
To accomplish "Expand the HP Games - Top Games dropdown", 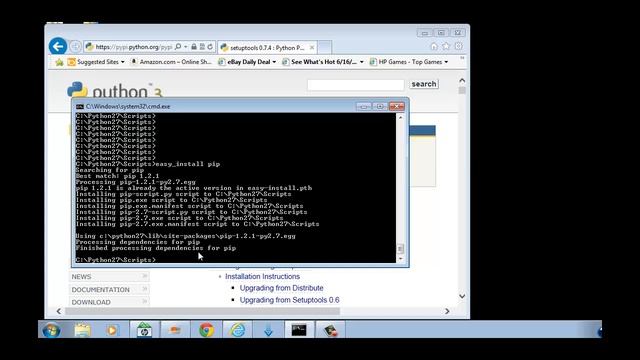I will pyautogui.click(x=446, y=62).
